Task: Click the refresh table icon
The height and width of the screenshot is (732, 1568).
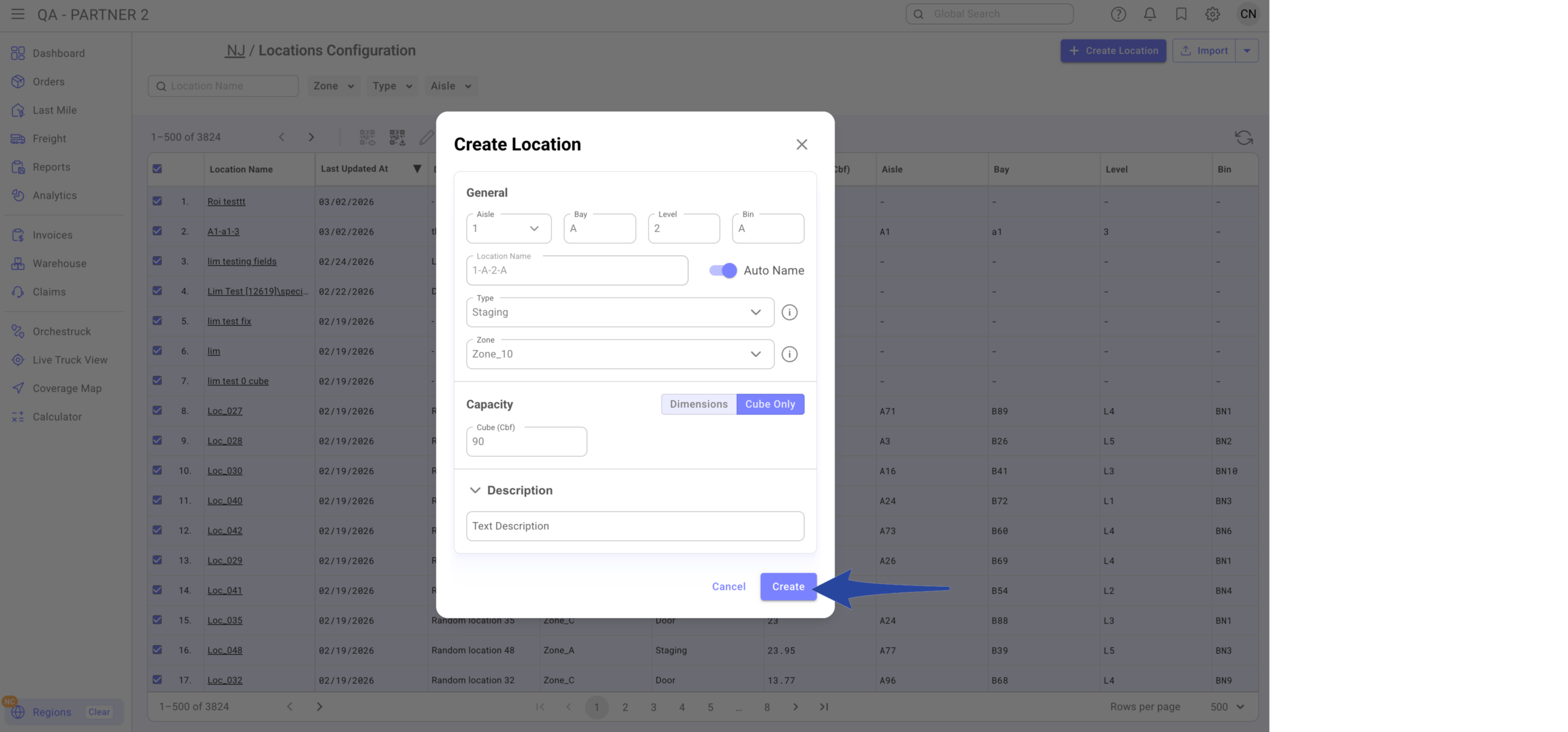Action: [1243, 137]
